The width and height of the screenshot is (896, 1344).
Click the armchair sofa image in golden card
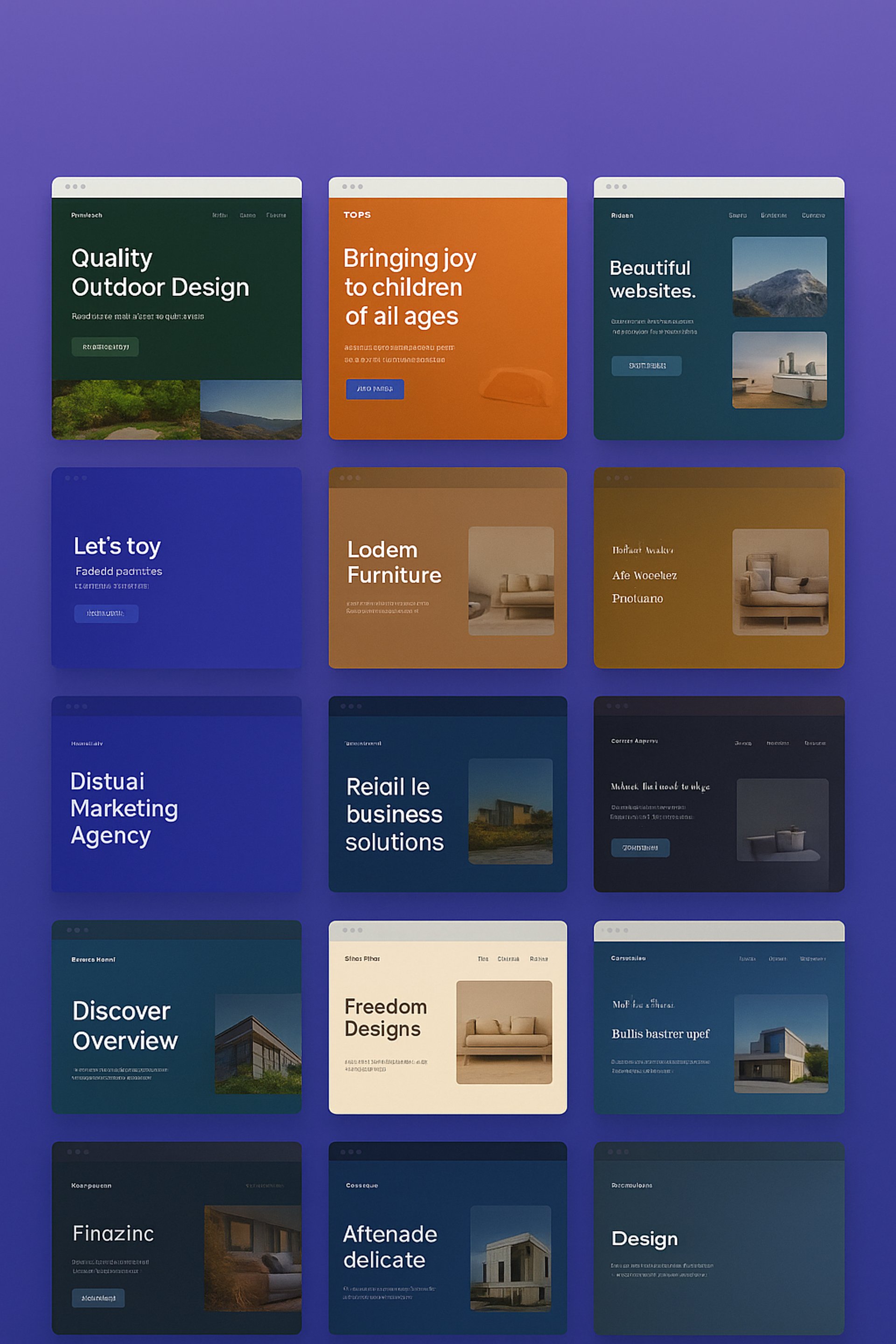[780, 582]
